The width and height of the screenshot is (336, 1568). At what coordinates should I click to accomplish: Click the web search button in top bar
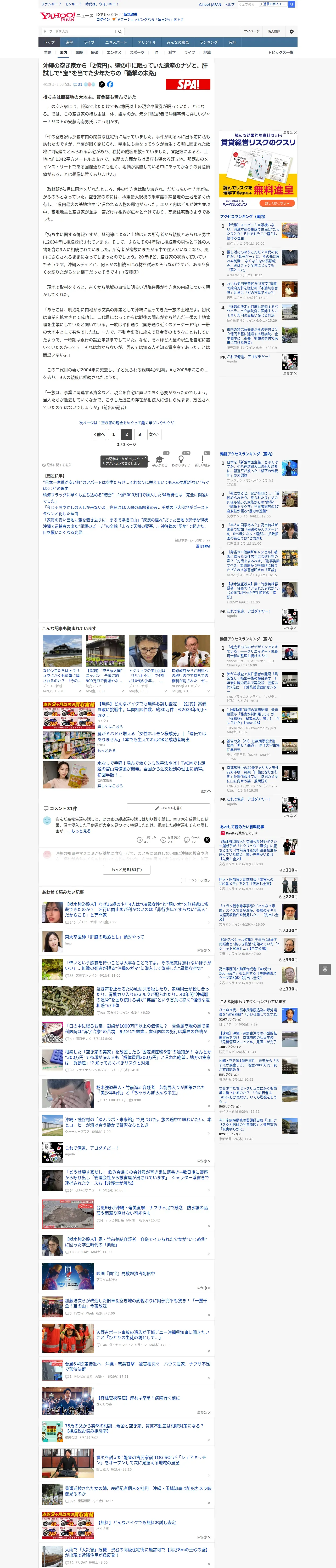point(292,4)
